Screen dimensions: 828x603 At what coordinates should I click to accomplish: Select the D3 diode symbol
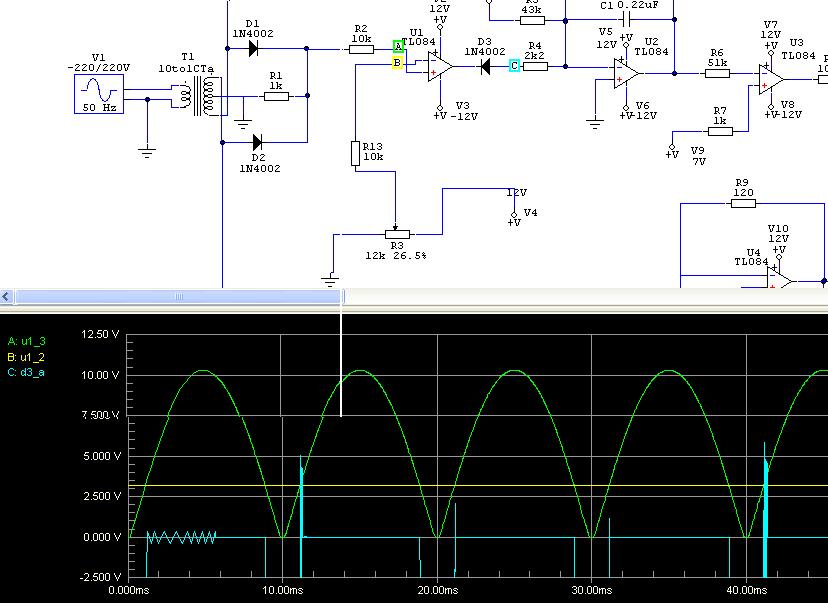point(486,66)
